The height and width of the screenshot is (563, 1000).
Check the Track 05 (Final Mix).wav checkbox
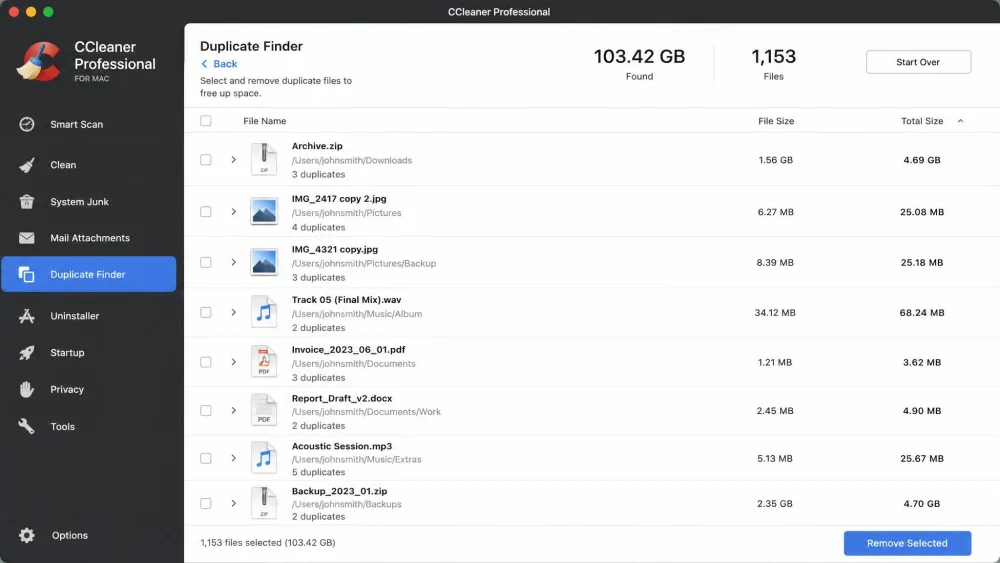(x=205, y=312)
